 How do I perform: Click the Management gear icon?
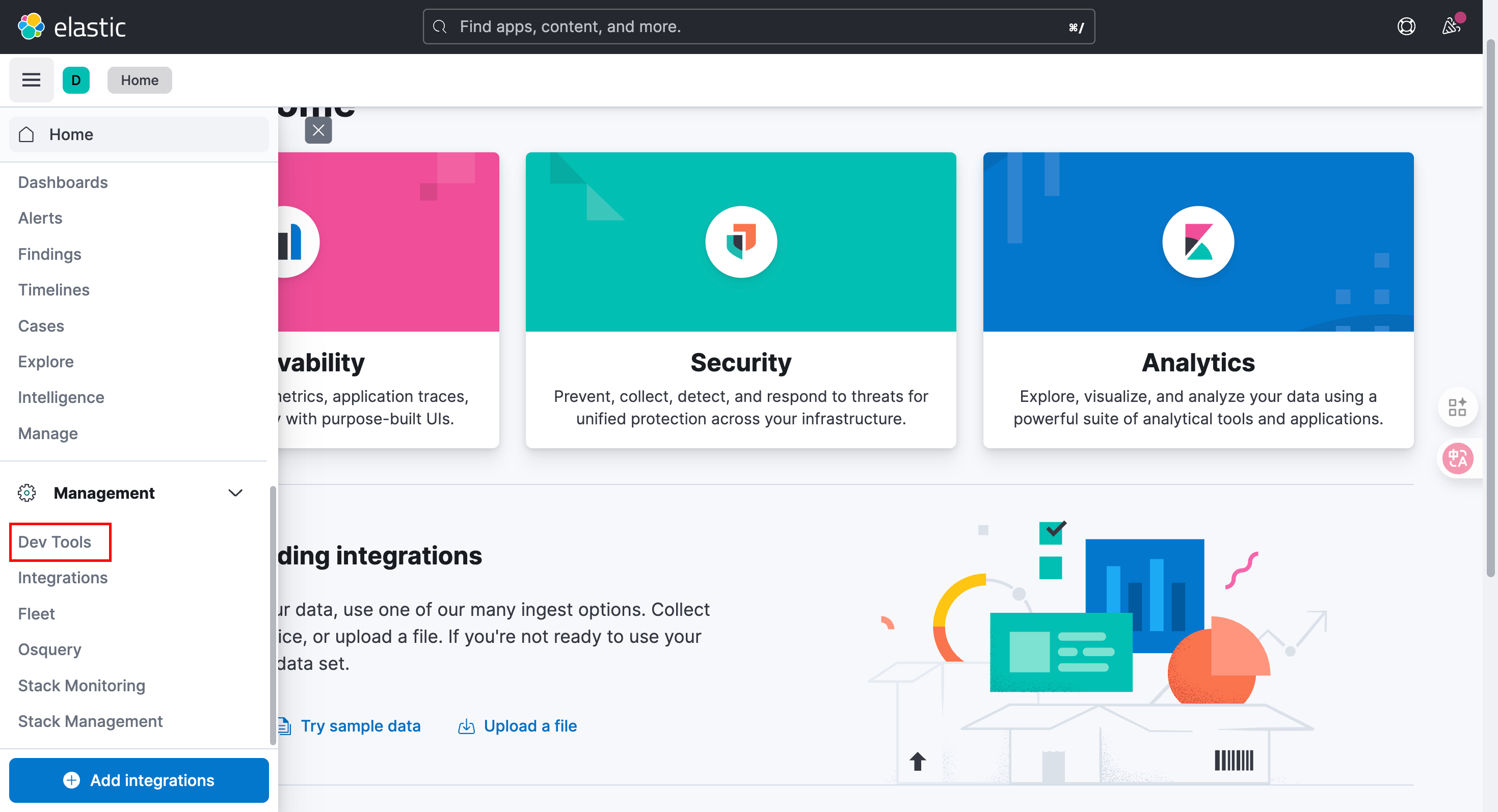(26, 493)
